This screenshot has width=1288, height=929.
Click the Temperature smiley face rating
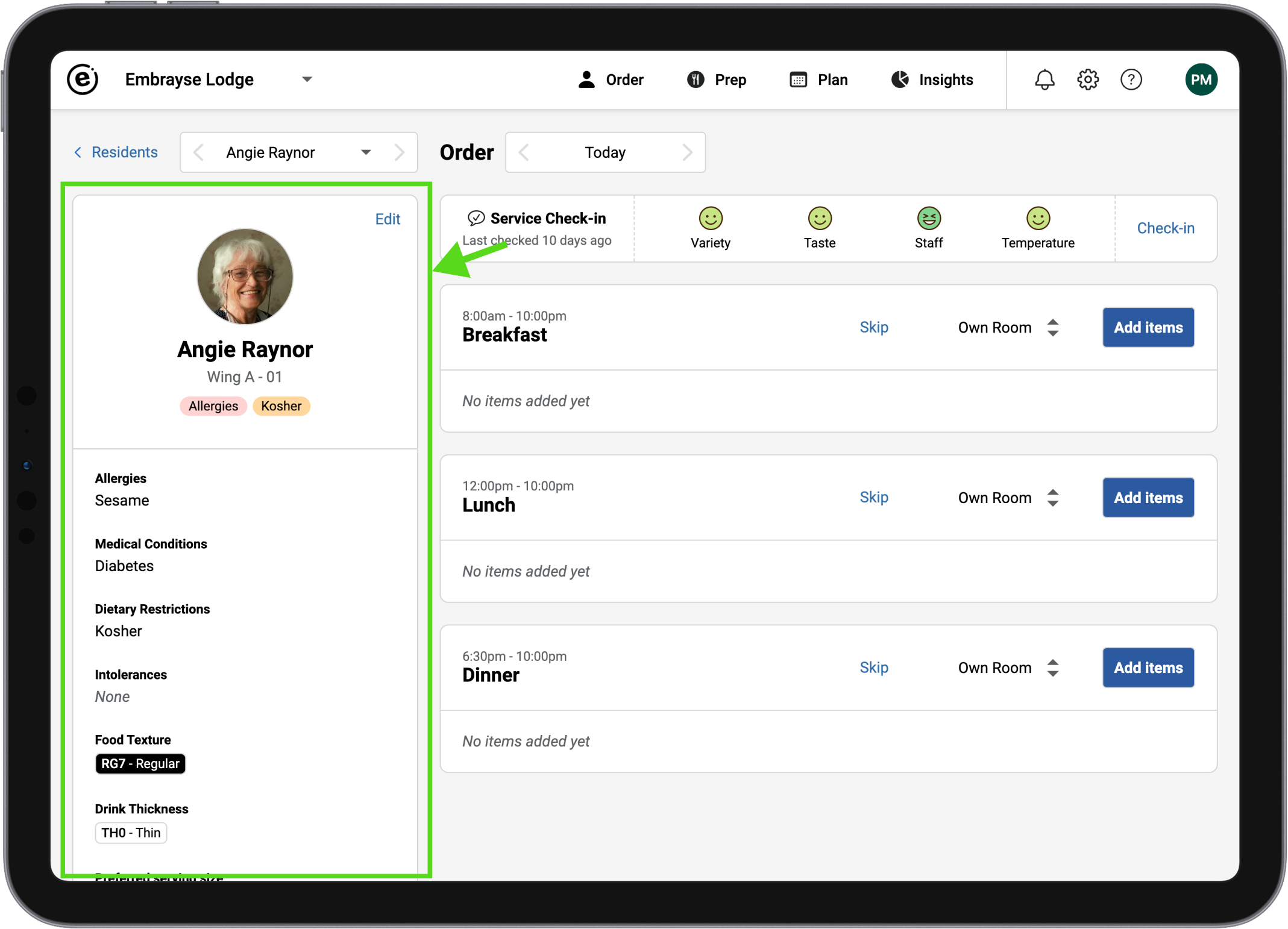click(1038, 219)
